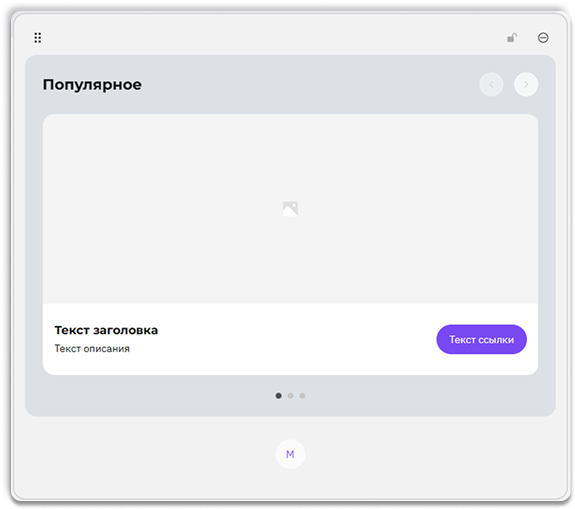The image size is (575, 509).
Task: Switch to the second pagination dot
Action: click(290, 395)
